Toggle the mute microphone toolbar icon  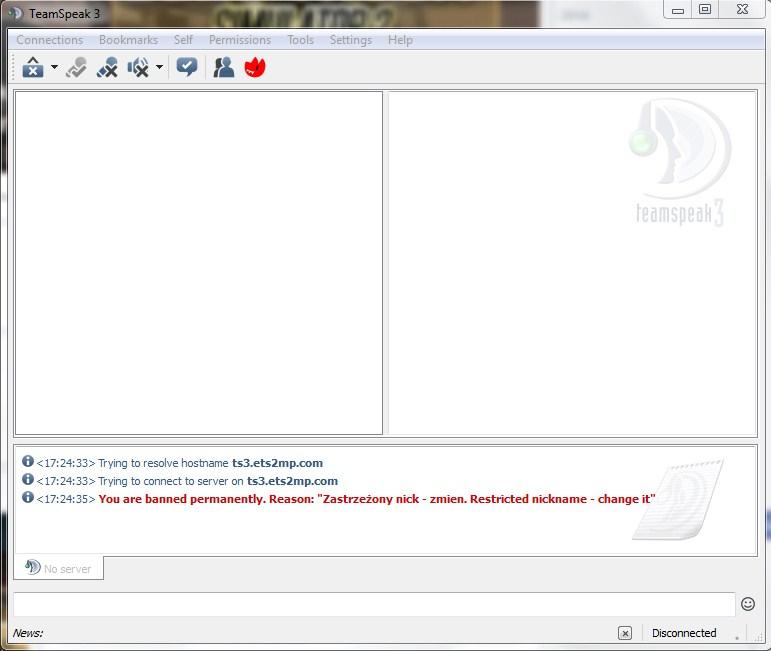[107, 68]
